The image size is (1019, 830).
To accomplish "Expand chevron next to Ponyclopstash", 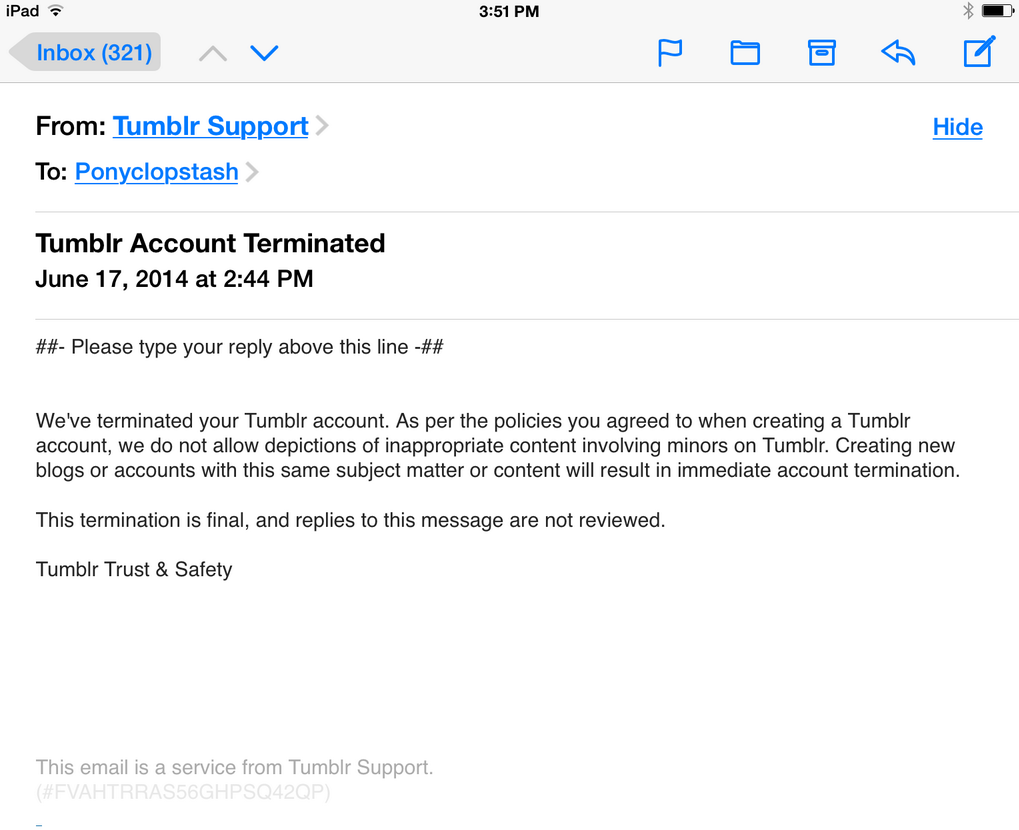I will [252, 172].
